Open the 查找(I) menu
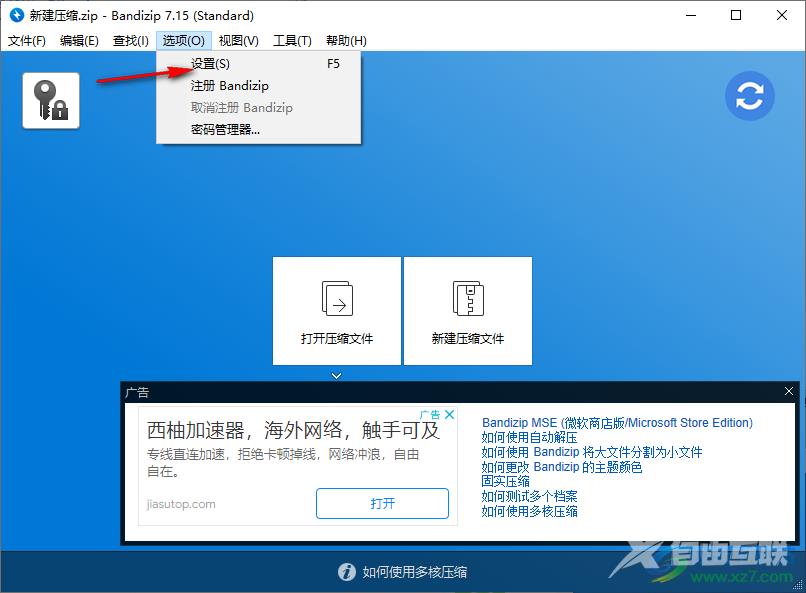This screenshot has width=806, height=593. click(131, 41)
